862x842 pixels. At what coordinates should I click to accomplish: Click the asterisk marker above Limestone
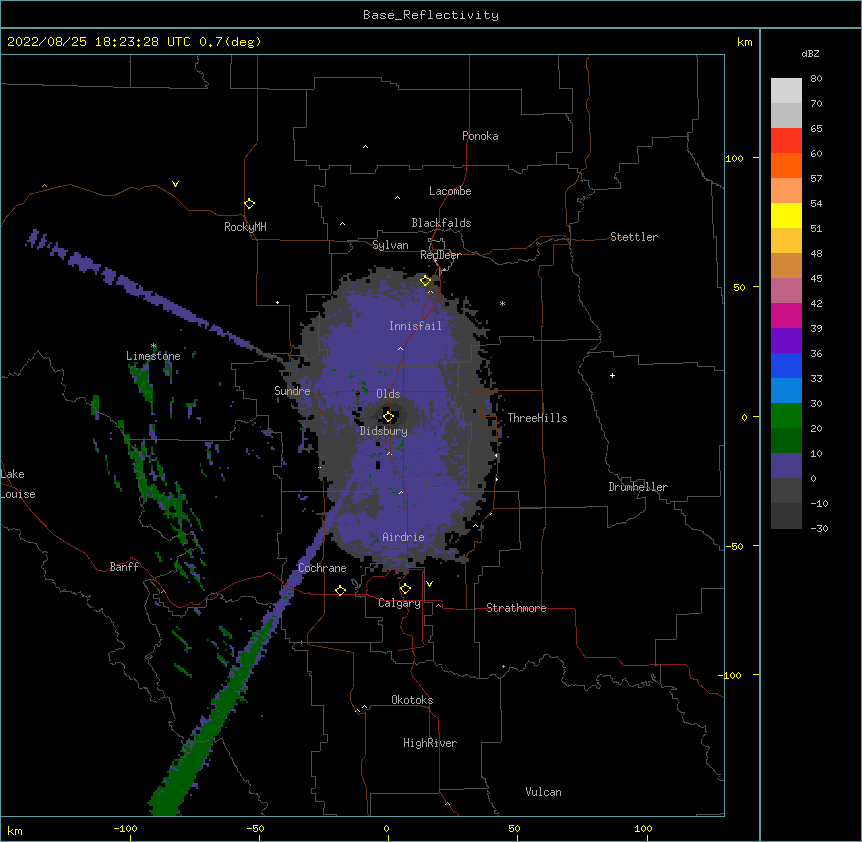point(153,346)
